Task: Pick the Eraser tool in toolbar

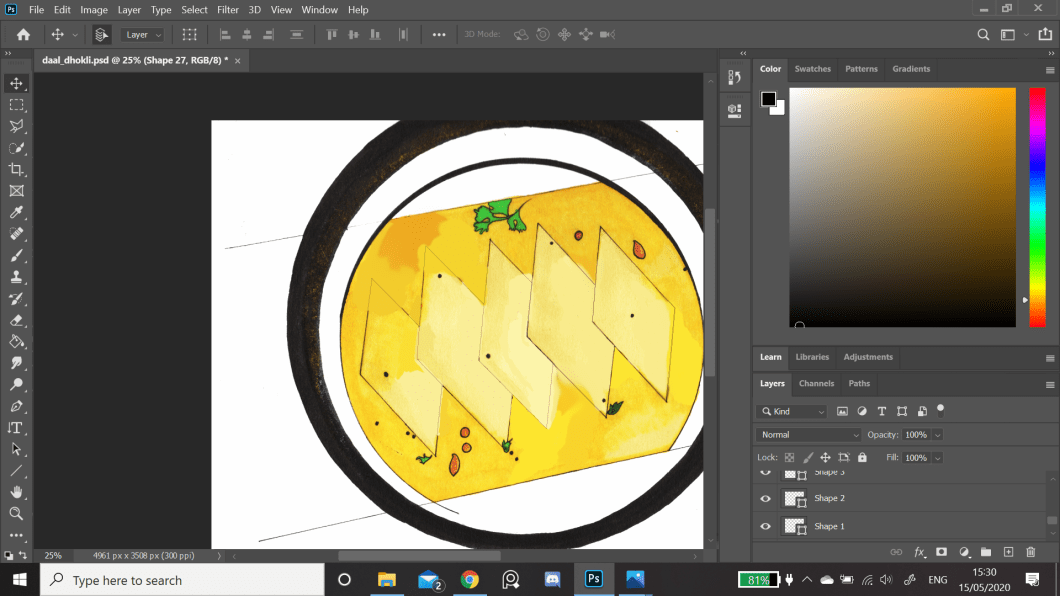Action: tap(16, 320)
